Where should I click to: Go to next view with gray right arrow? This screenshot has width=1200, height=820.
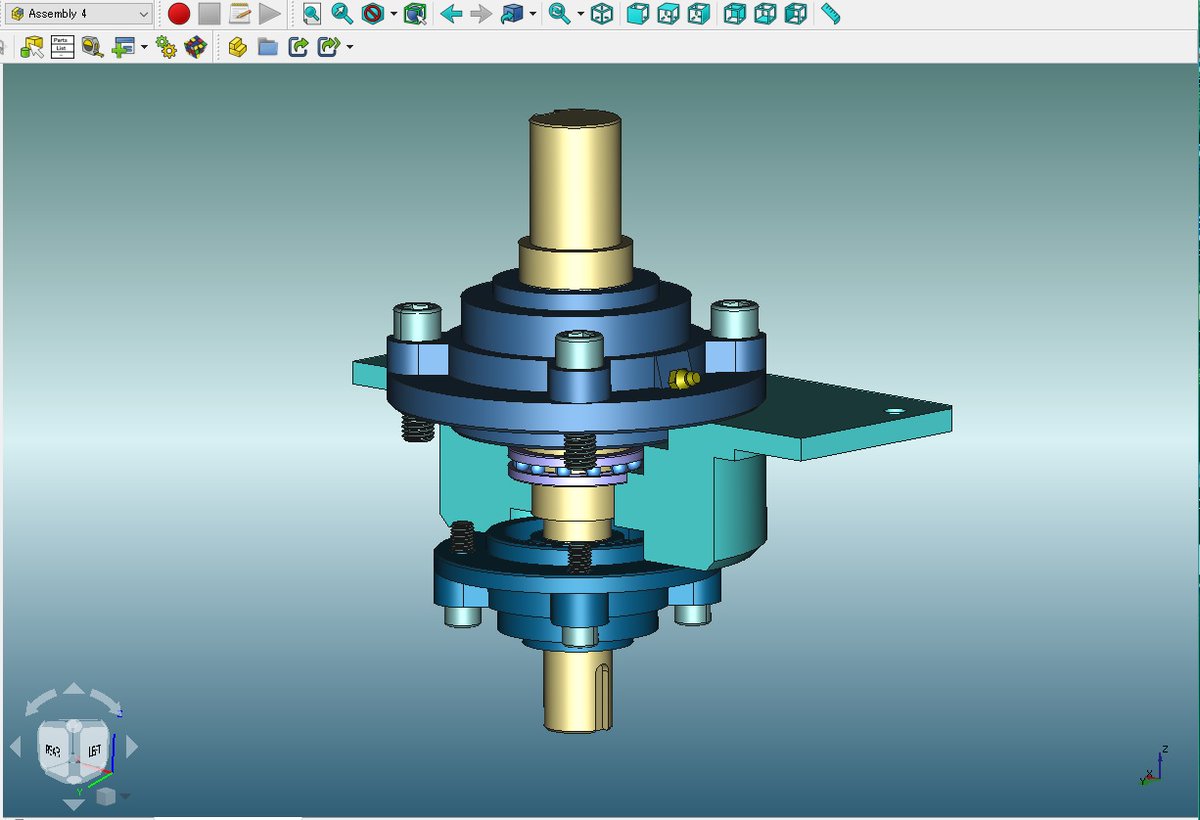(x=481, y=14)
